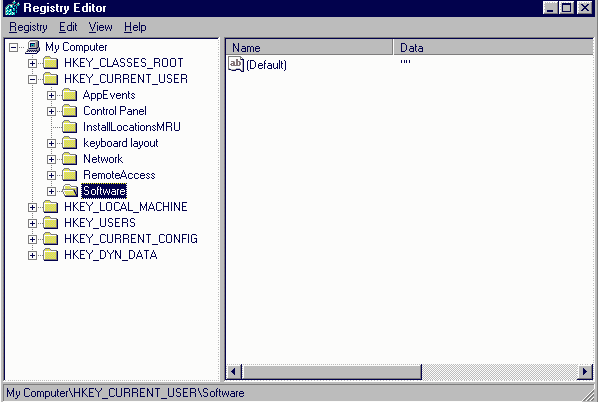Screen dimensions: 598x402
Task: Click the horizontal scrollbar thumb
Action: [x=331, y=371]
